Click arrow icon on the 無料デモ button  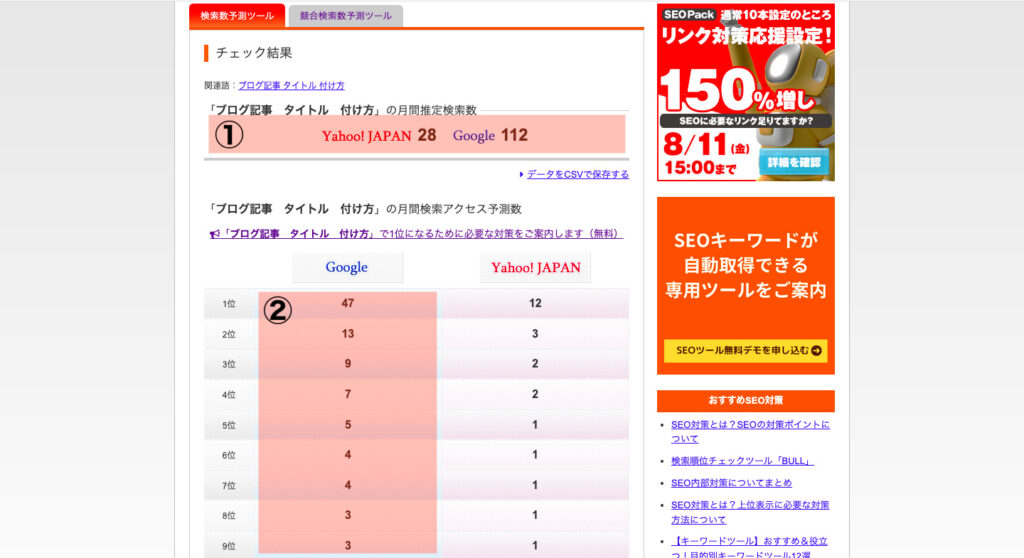[x=816, y=351]
